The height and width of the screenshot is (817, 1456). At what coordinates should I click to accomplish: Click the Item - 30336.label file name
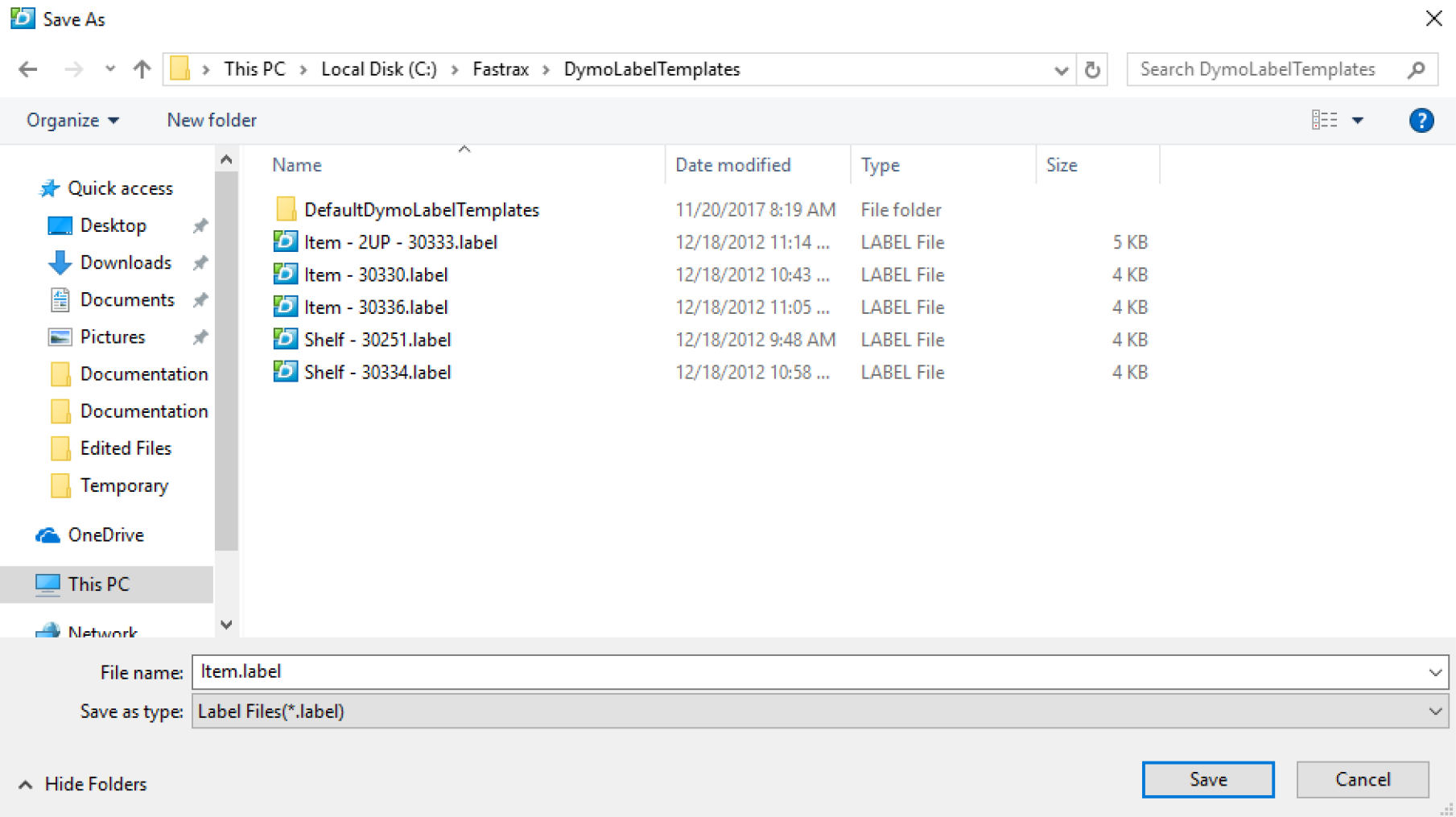376,307
